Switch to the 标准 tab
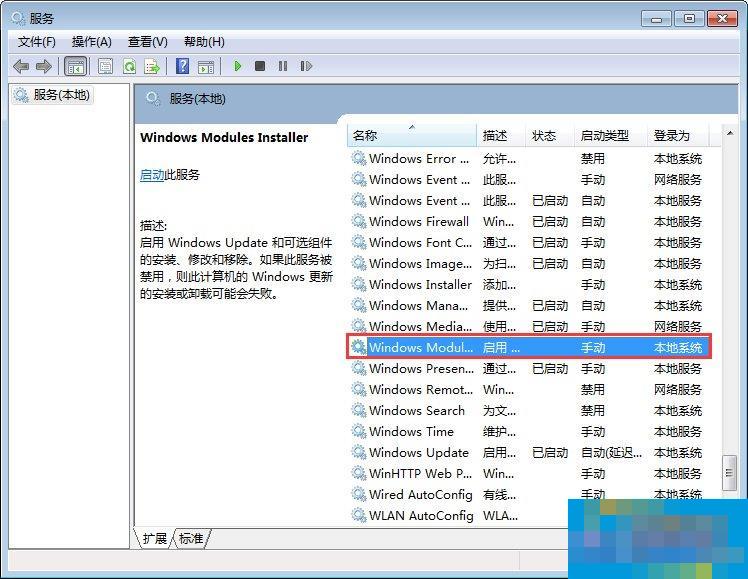The image size is (748, 579). click(192, 538)
